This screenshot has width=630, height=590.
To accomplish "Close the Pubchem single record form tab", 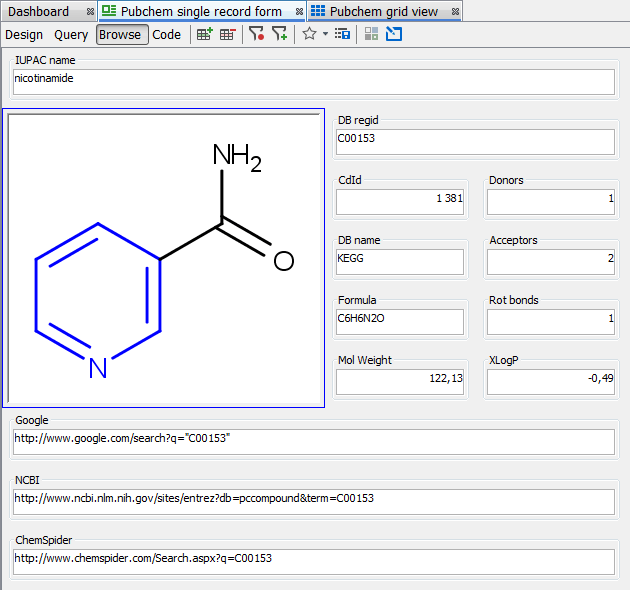I will coord(299,12).
